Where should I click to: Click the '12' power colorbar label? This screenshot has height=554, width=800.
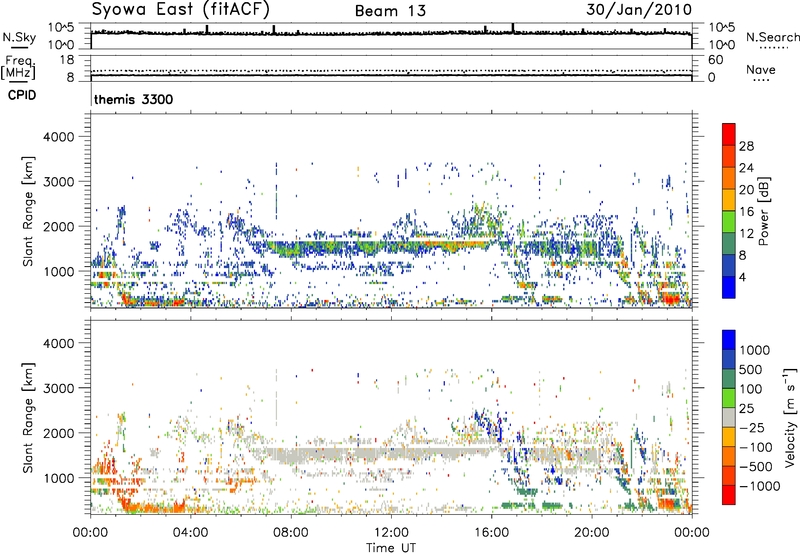tap(746, 234)
